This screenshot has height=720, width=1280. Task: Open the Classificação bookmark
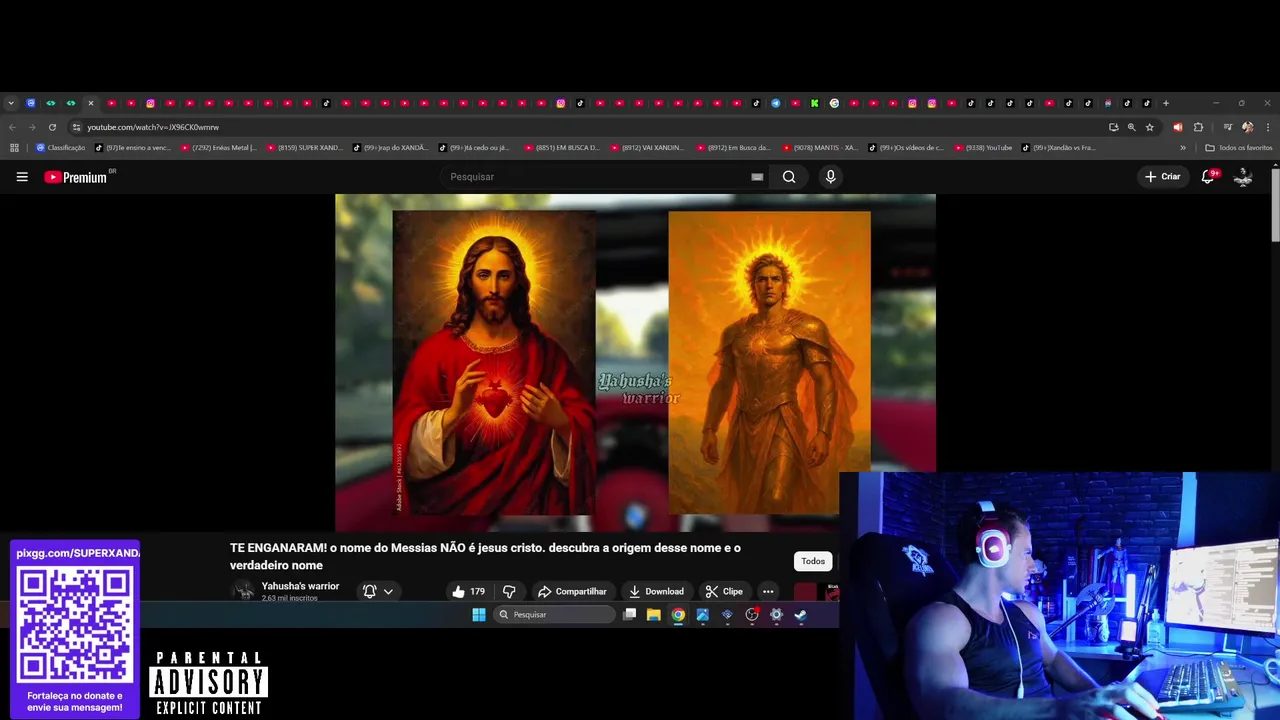coord(60,148)
